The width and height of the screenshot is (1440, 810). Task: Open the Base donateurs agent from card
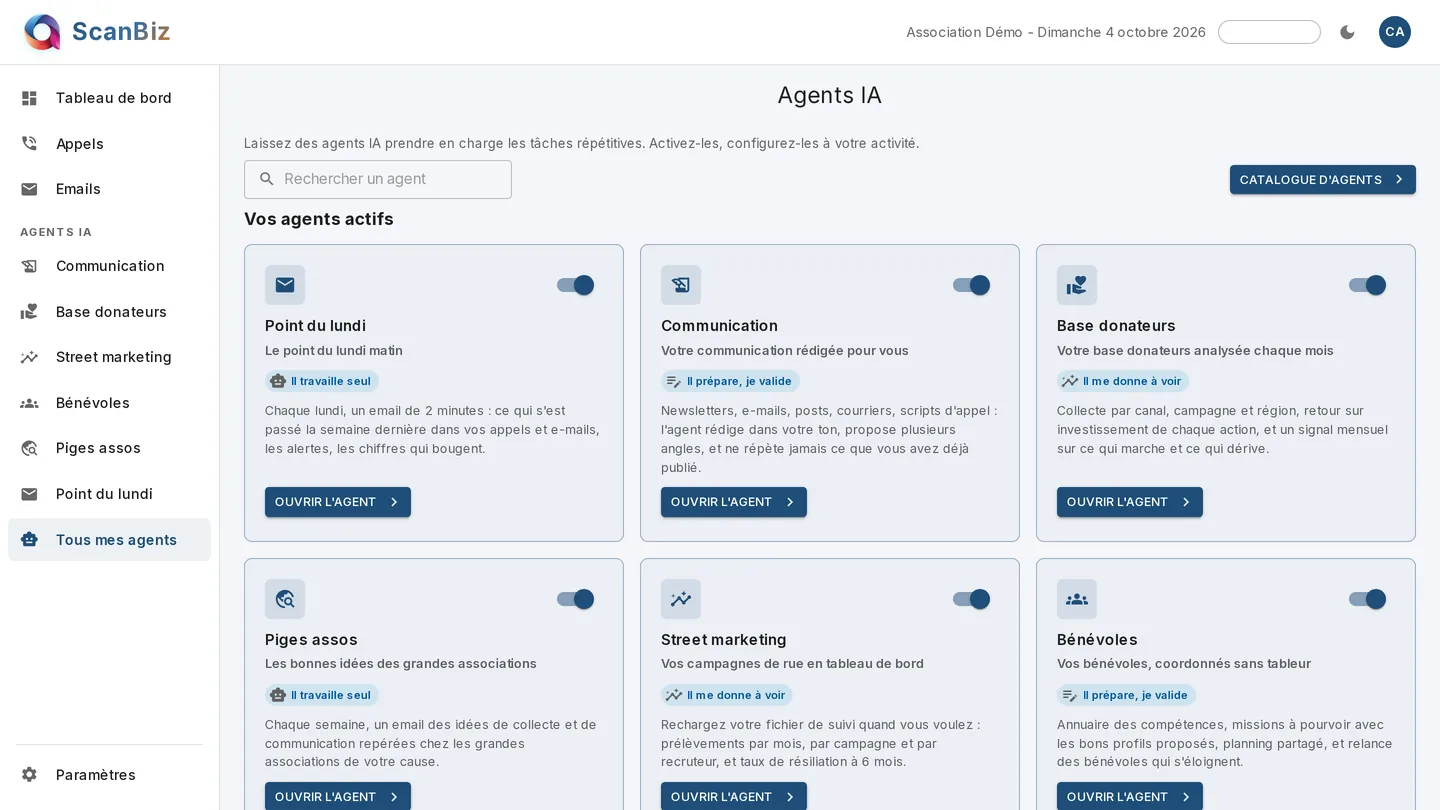click(x=1130, y=502)
